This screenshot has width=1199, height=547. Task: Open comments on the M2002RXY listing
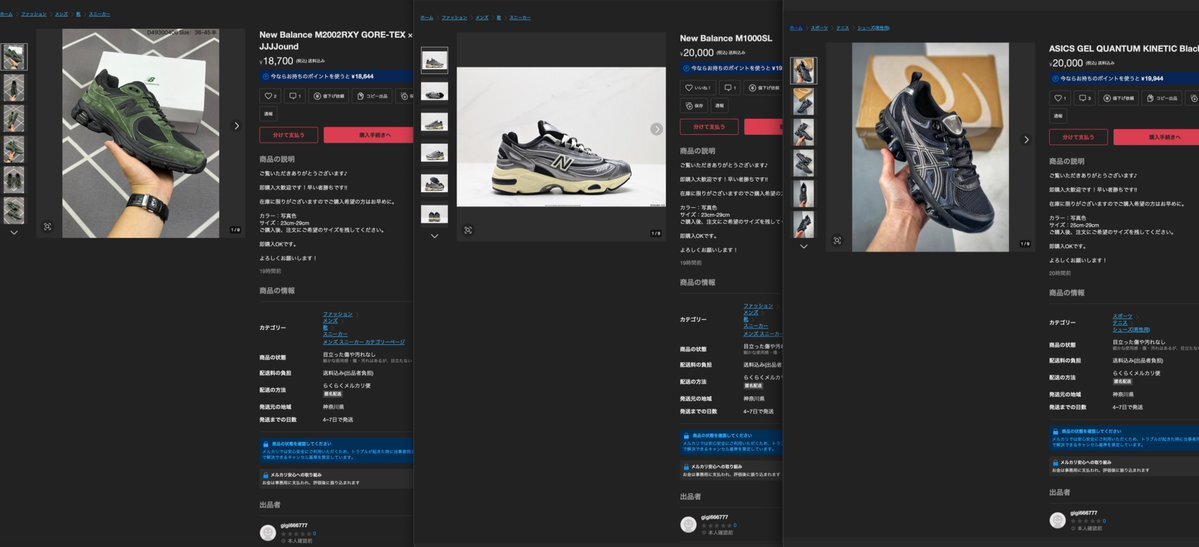pos(294,96)
